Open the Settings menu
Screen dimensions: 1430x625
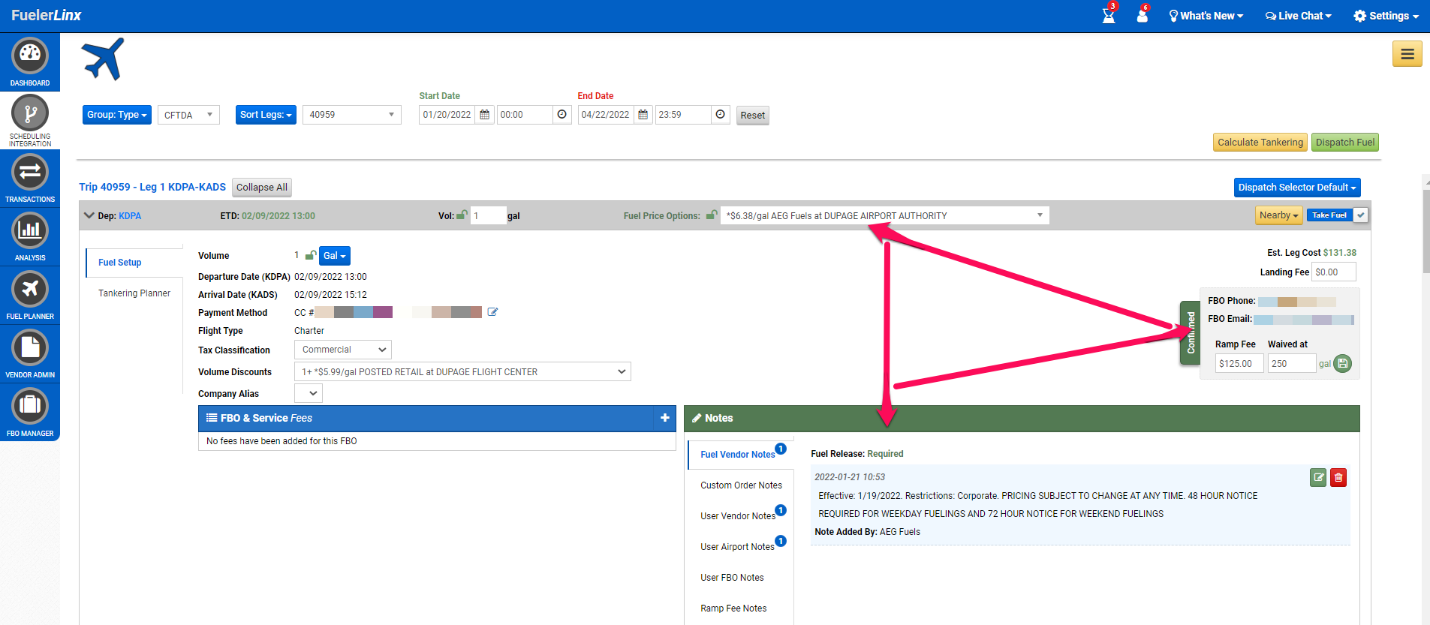coord(1386,16)
